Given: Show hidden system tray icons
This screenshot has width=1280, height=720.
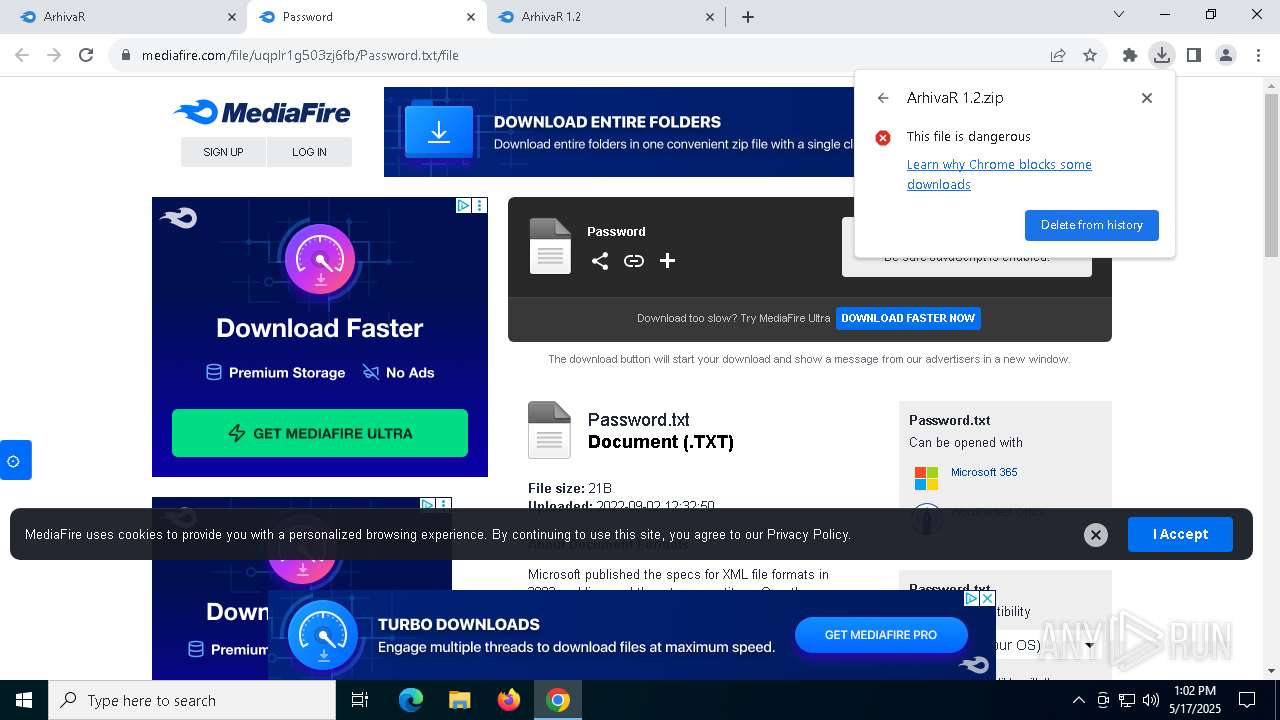Looking at the screenshot, I should 1078,700.
